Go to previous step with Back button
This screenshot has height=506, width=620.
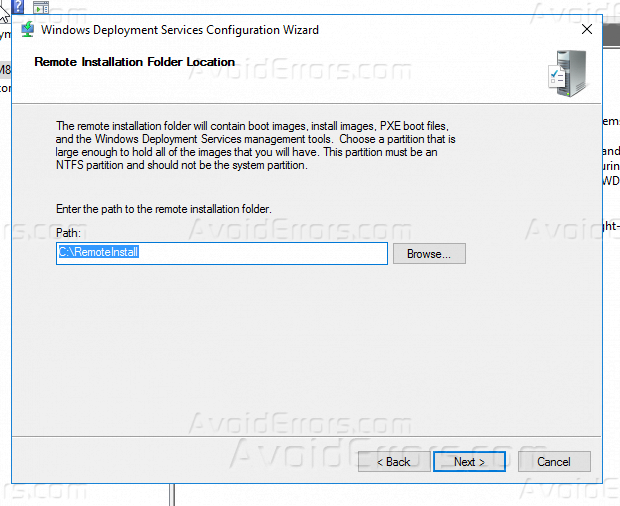(393, 462)
